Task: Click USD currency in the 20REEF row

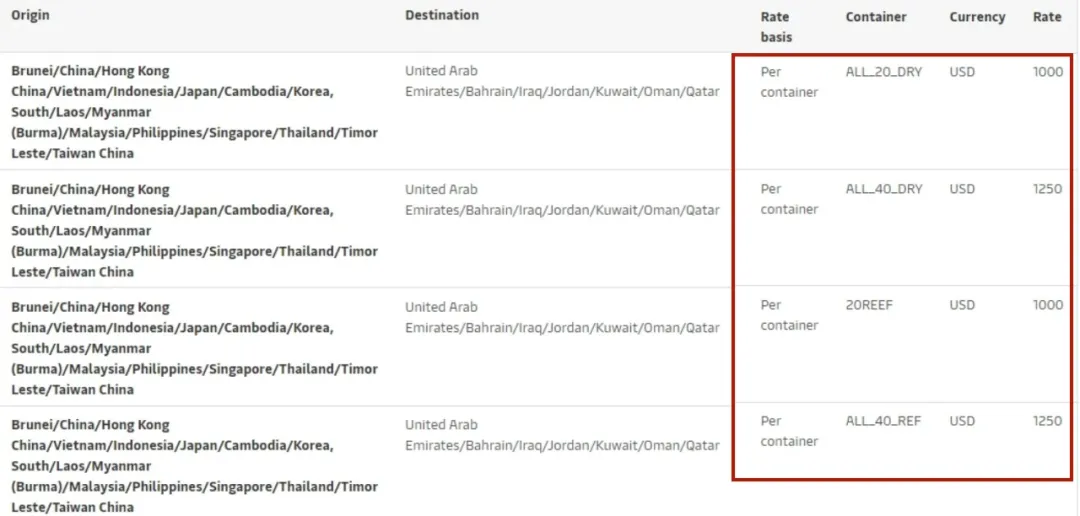Action: pos(962,305)
